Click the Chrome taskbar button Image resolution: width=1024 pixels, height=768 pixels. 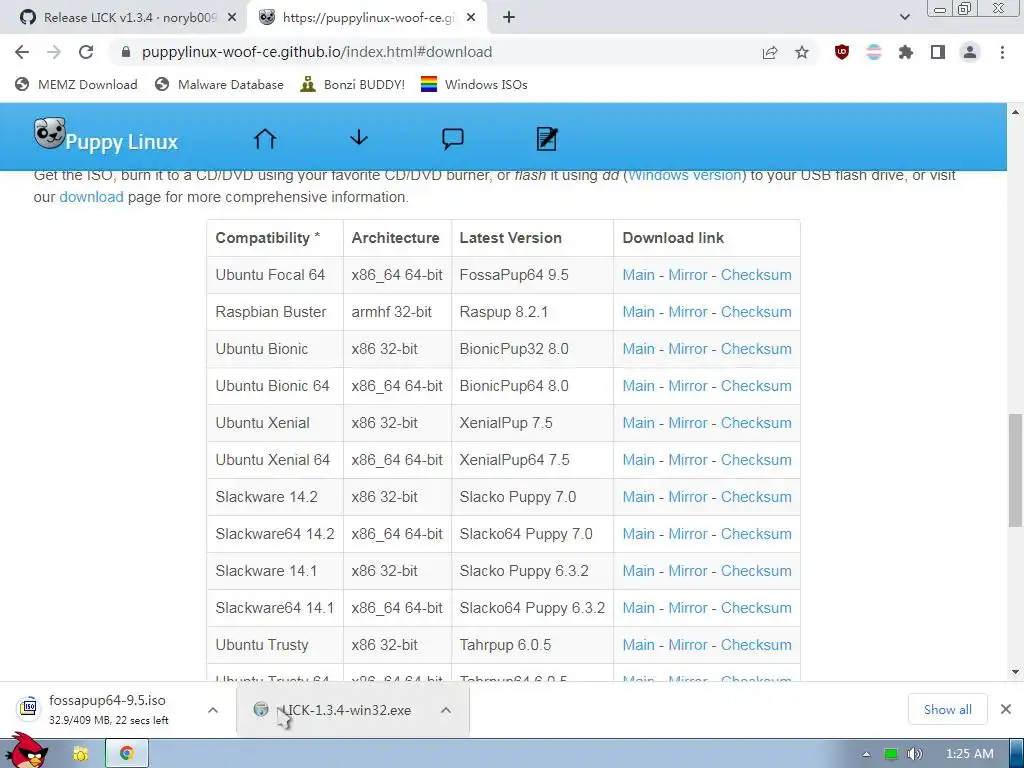[127, 753]
